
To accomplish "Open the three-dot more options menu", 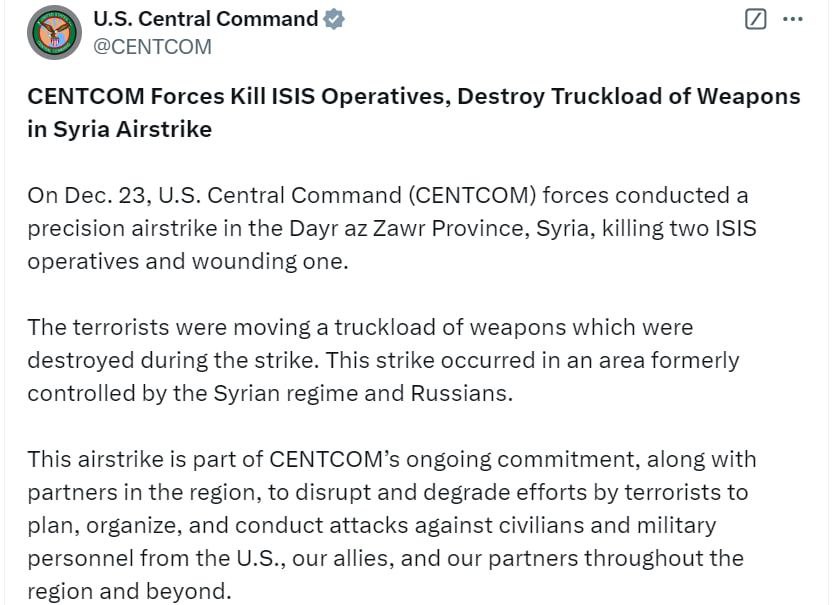I will coord(792,19).
